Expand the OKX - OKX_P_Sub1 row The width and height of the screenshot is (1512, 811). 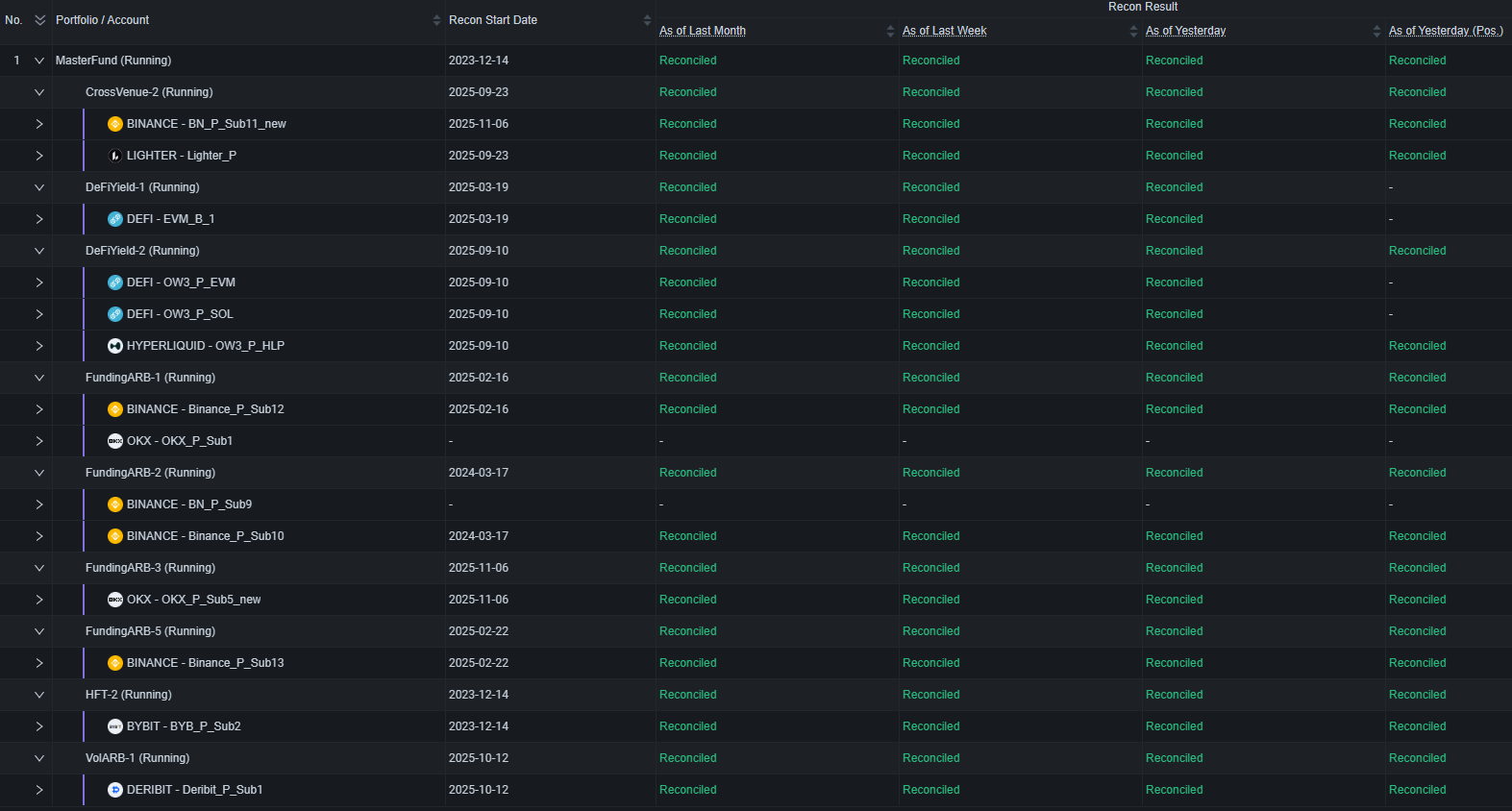(x=39, y=441)
